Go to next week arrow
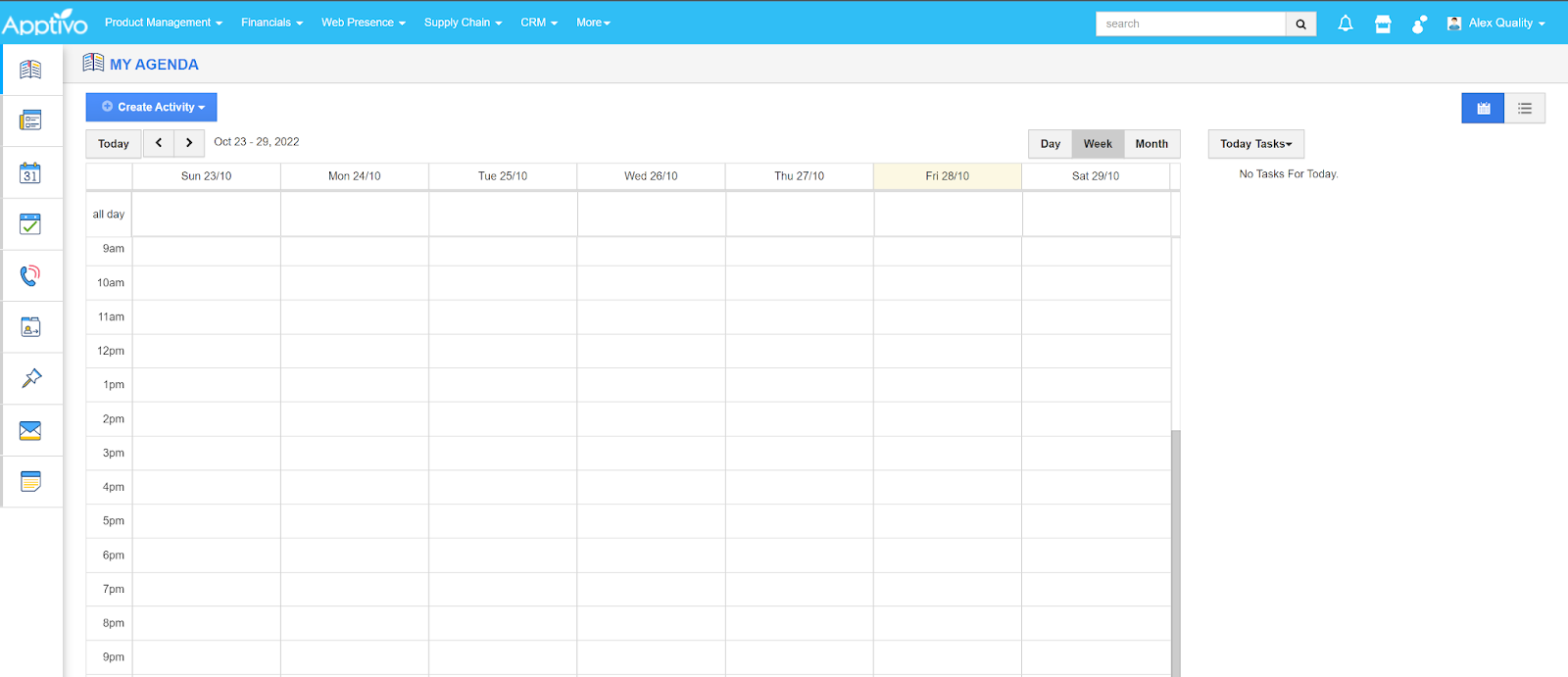 (x=189, y=143)
